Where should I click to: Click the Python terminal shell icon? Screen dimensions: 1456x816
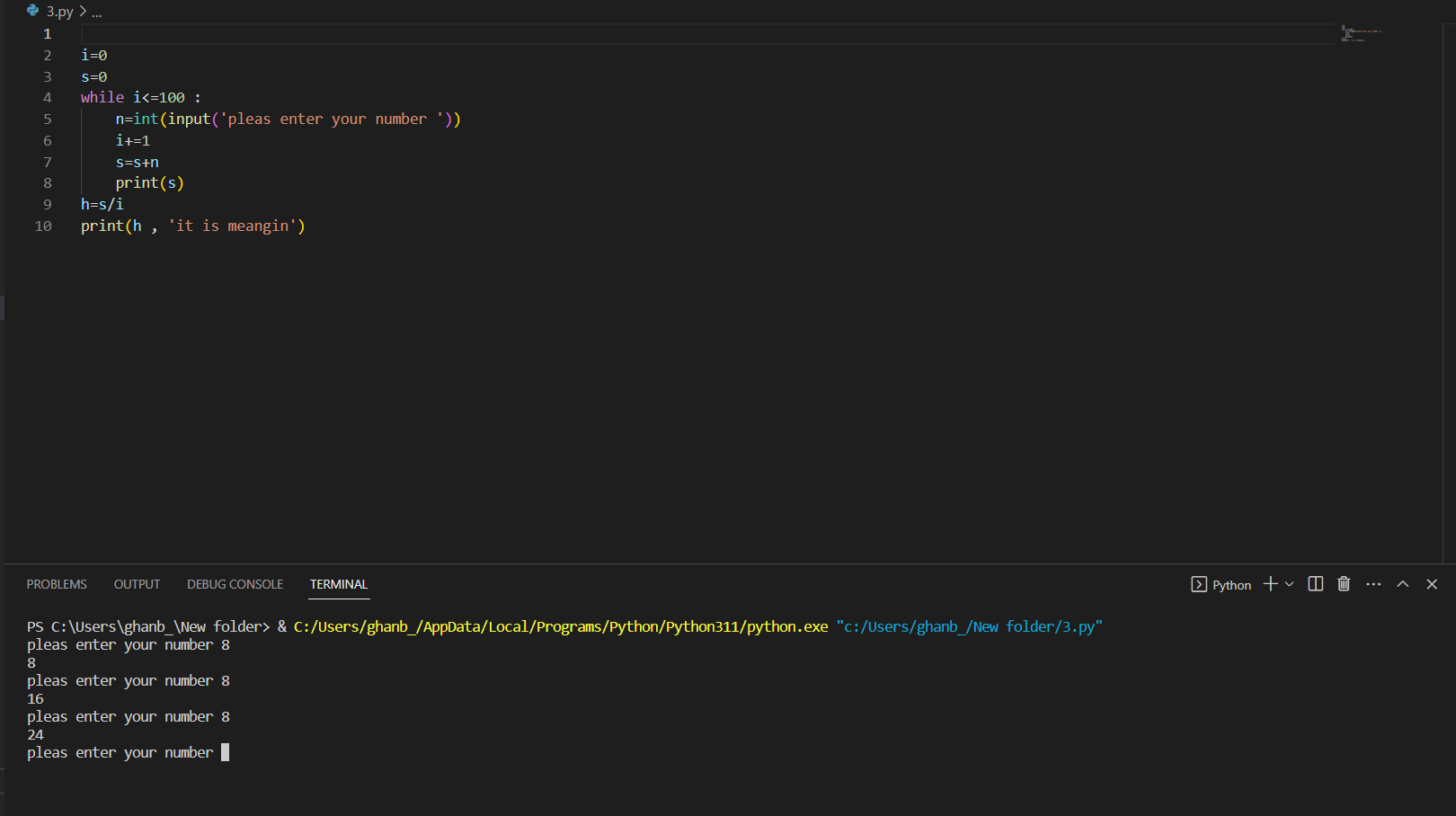point(1199,584)
